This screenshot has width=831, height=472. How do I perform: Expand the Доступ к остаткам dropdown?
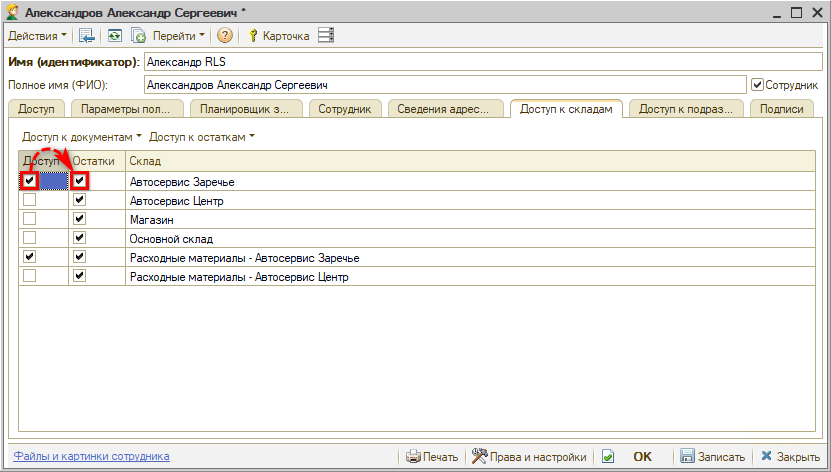coord(202,136)
